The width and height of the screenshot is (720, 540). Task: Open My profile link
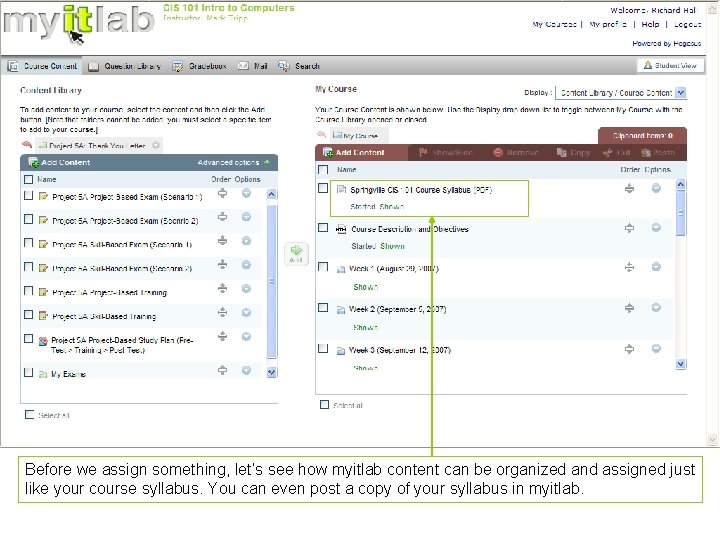(x=608, y=24)
